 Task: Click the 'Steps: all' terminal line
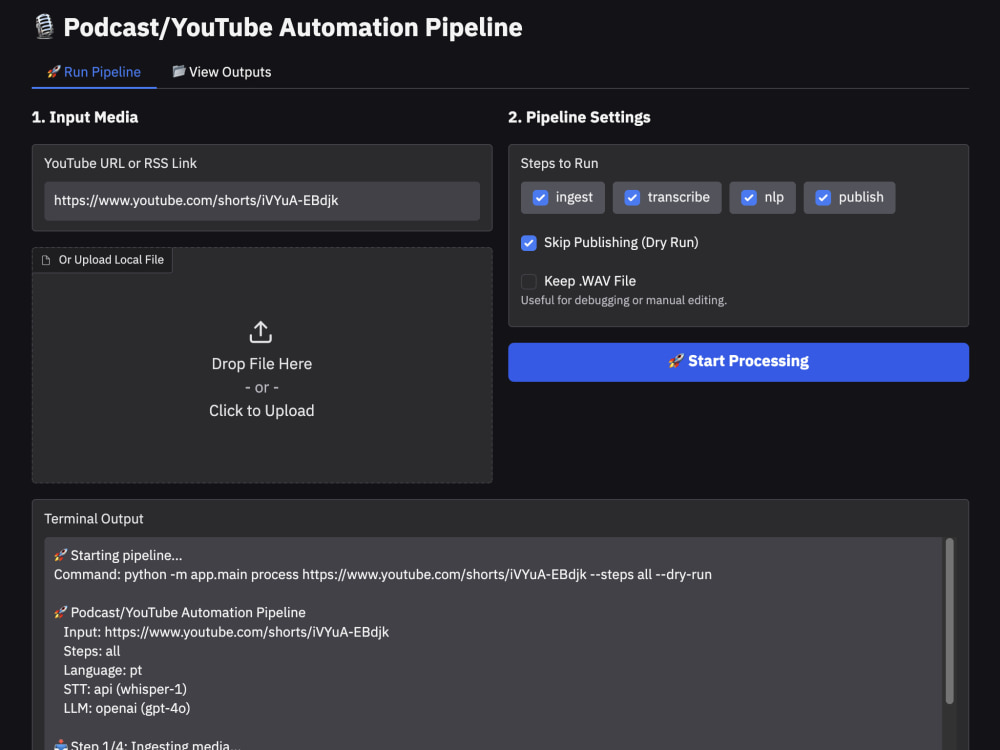pos(92,651)
